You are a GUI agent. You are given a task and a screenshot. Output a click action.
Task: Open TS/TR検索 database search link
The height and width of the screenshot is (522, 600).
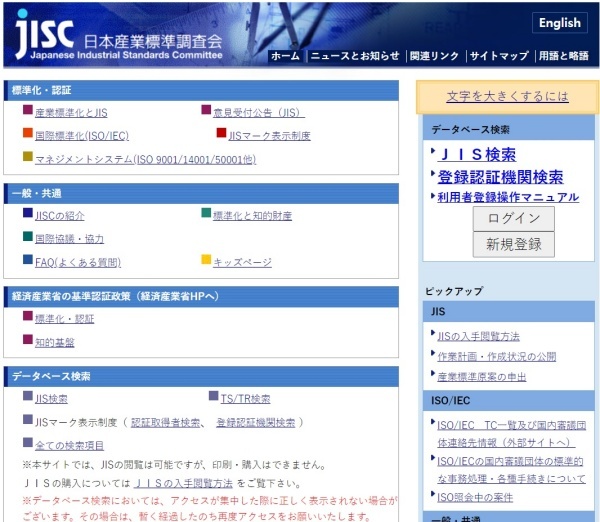(245, 398)
